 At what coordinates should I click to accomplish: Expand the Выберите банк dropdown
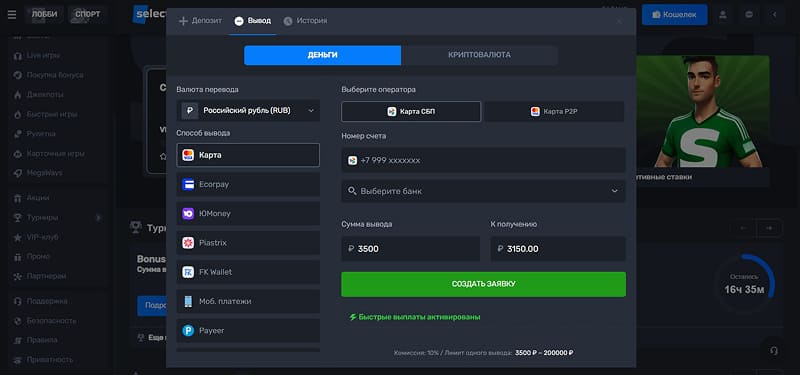(483, 191)
